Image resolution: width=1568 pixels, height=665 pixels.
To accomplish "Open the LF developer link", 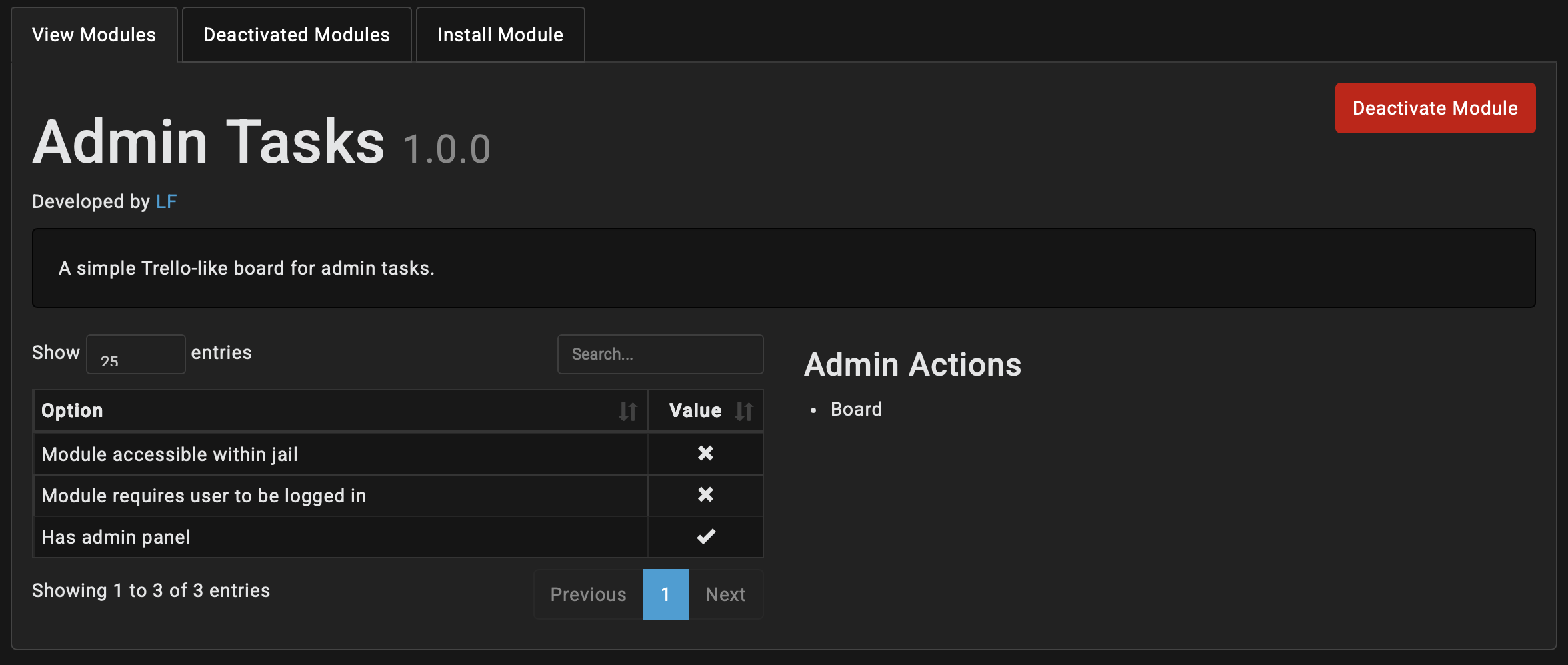I will tap(166, 201).
